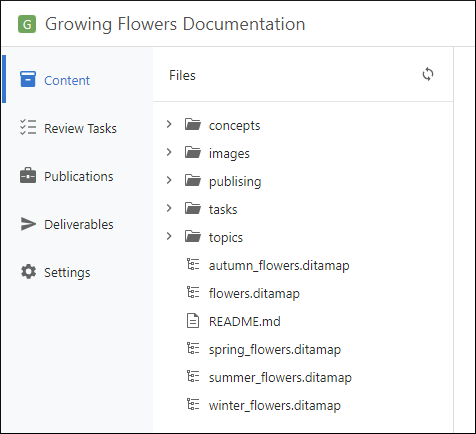Expand the images folder chevron

169,152
